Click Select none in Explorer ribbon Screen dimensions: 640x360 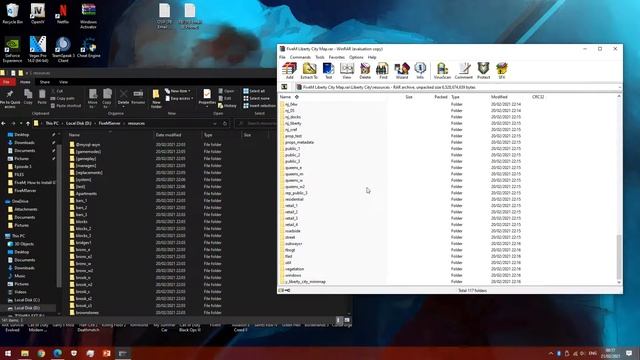256,98
